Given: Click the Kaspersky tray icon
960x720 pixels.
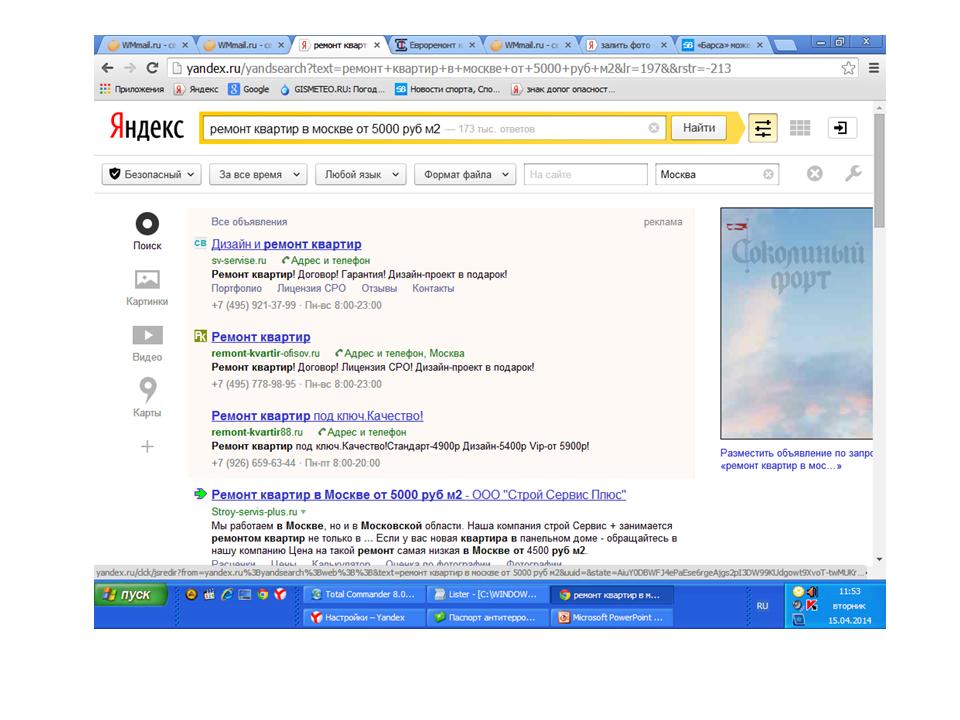Looking at the screenshot, I should pos(811,605).
